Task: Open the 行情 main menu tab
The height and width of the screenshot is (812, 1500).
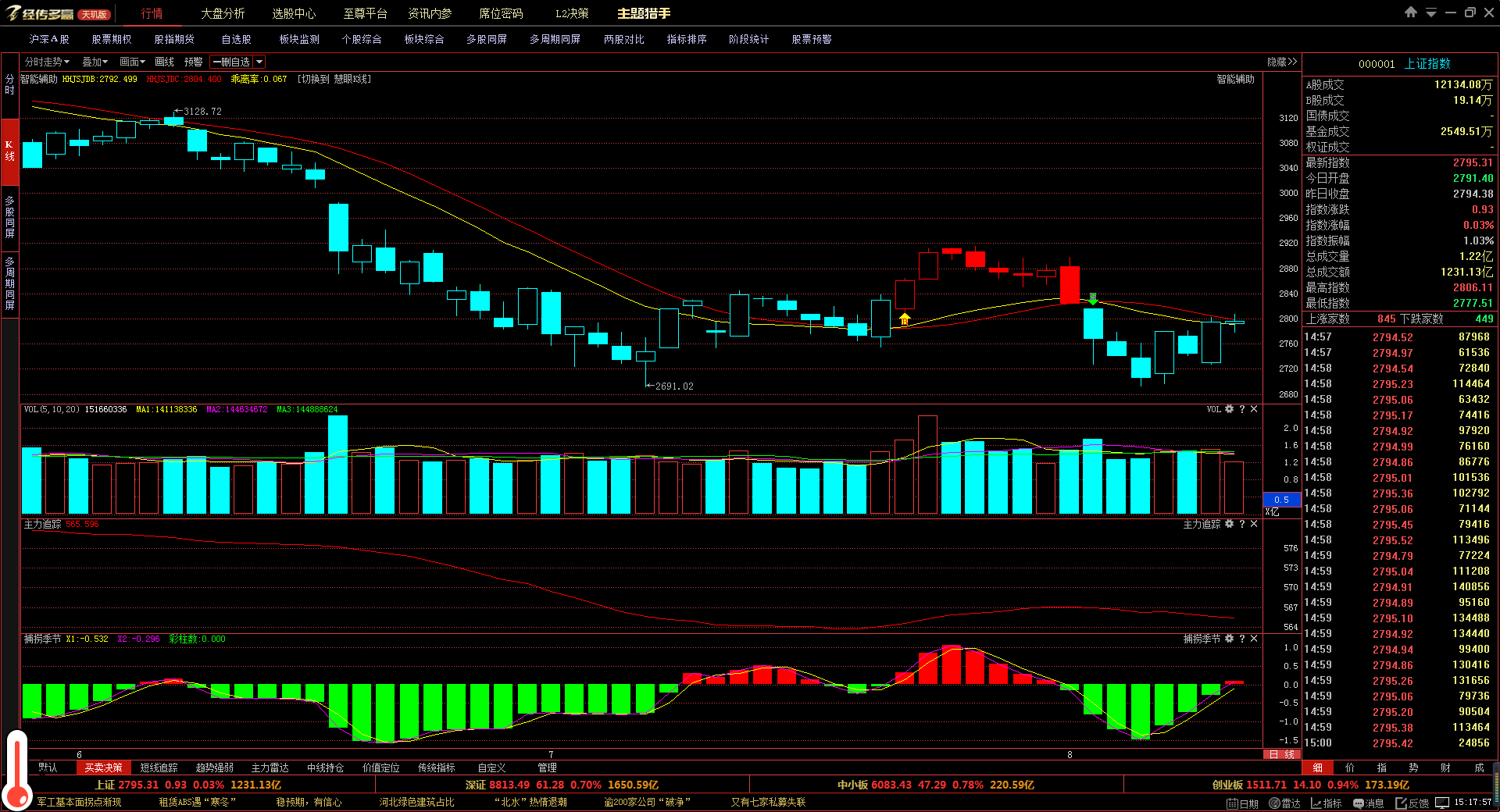Action: coord(152,13)
